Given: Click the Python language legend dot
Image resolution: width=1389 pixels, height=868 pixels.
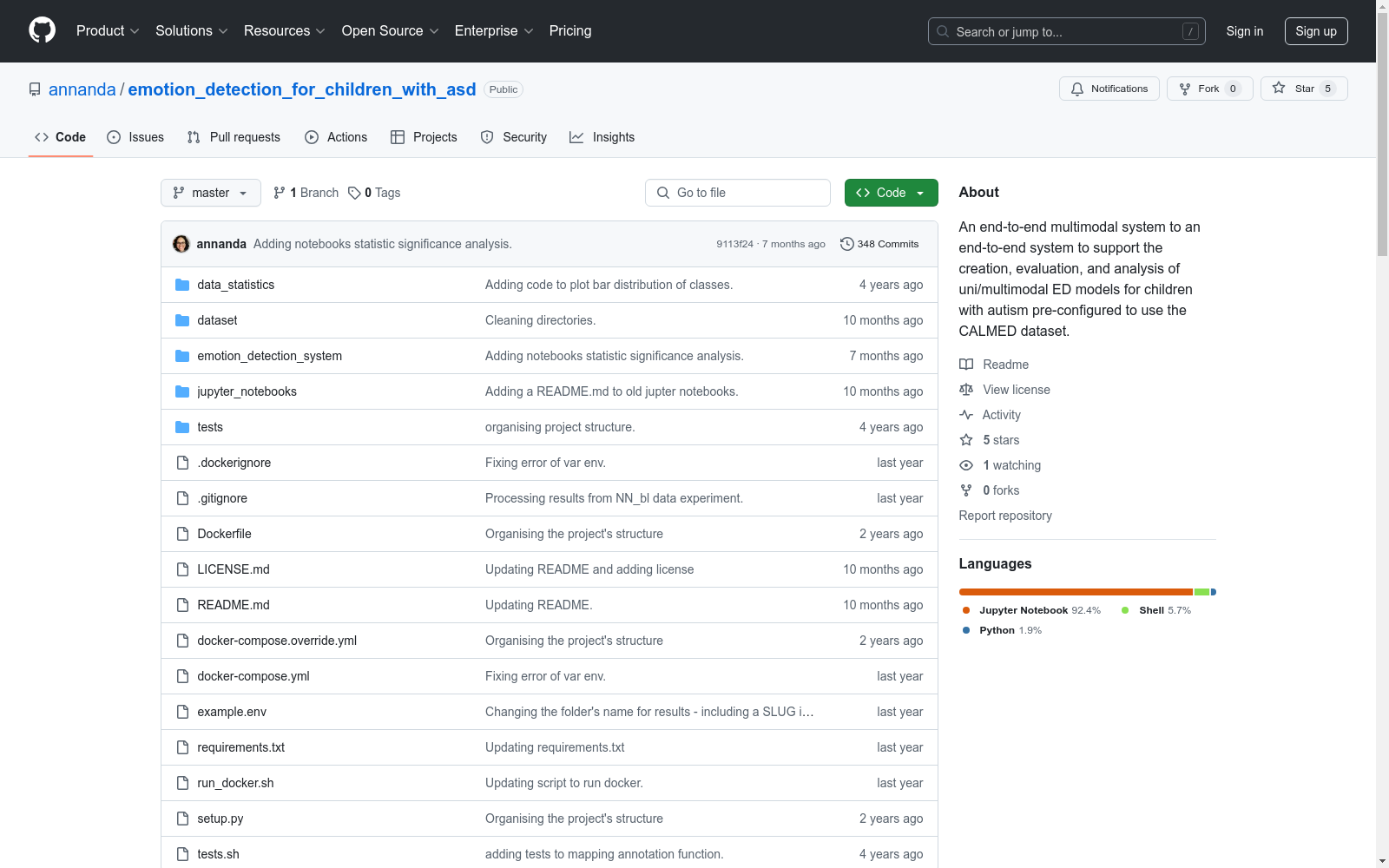Looking at the screenshot, I should [966, 630].
